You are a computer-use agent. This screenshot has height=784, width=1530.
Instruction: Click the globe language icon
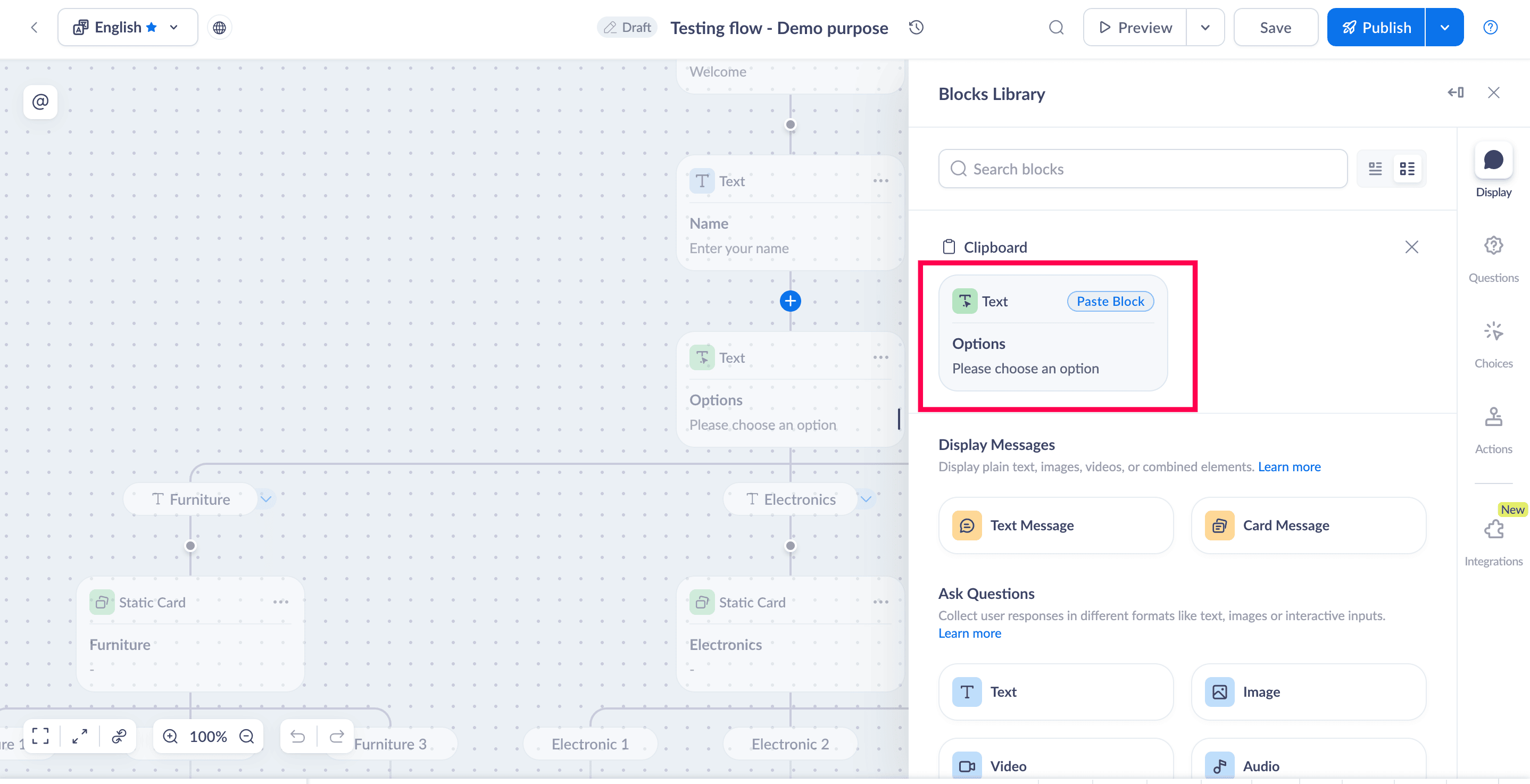tap(219, 27)
